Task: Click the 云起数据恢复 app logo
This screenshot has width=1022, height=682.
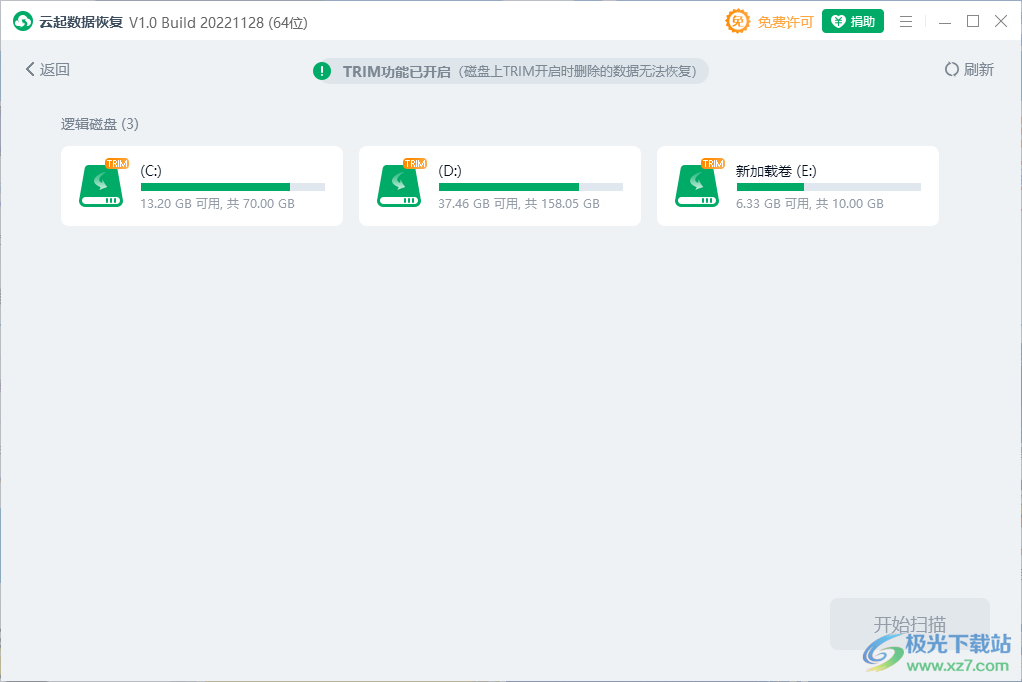Action: point(23,21)
